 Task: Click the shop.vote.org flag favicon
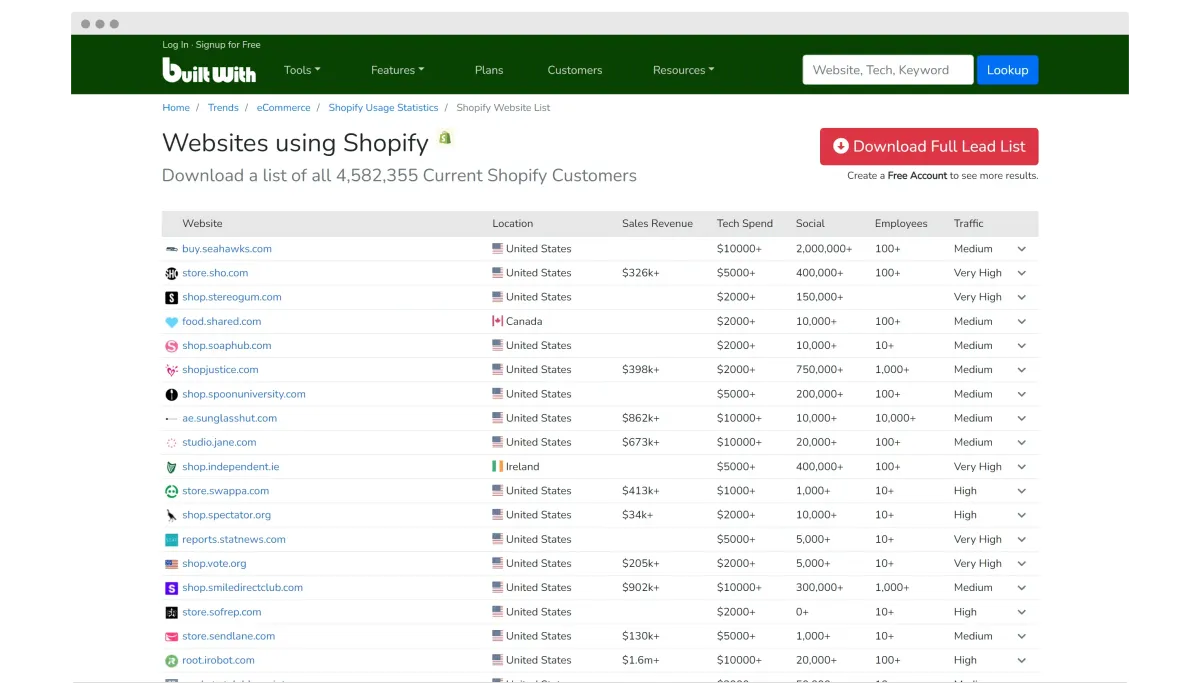pos(171,564)
